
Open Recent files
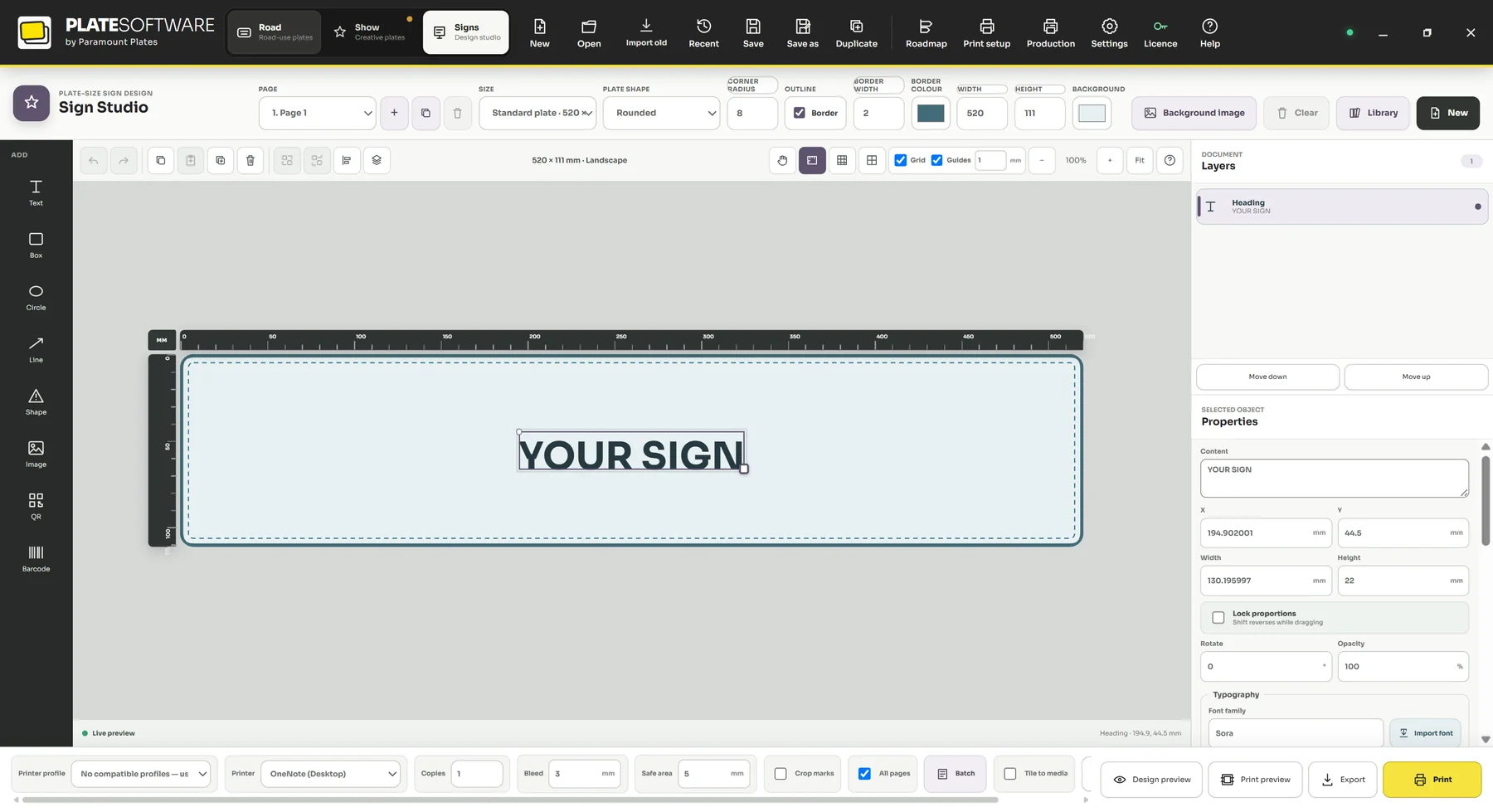pos(703,32)
